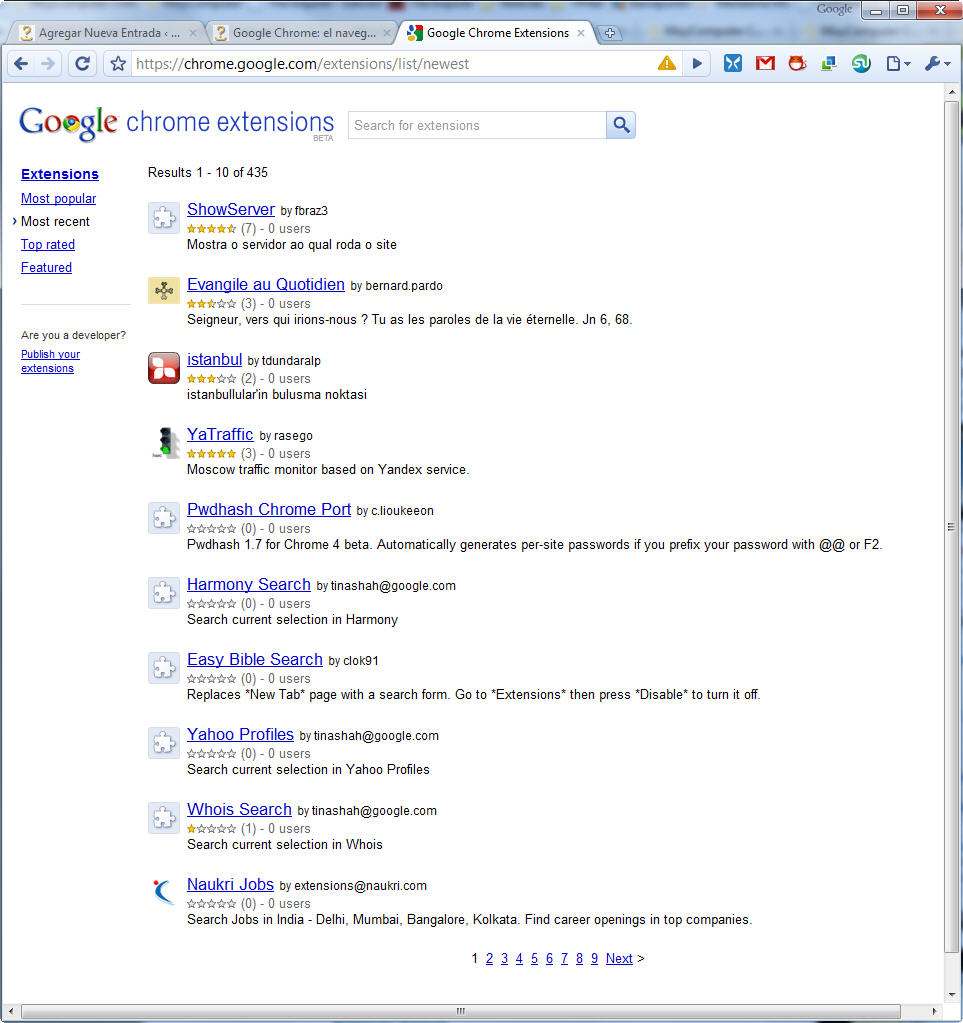The image size is (963, 1023).
Task: Open a new tab with the plus button
Action: (609, 33)
